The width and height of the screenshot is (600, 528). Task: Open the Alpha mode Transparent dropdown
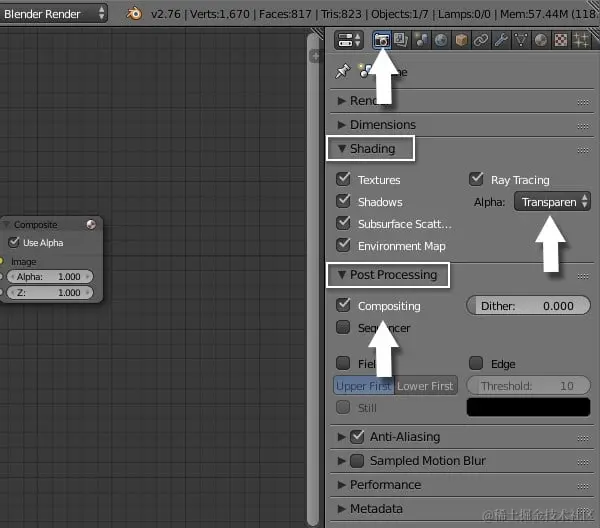click(x=552, y=202)
